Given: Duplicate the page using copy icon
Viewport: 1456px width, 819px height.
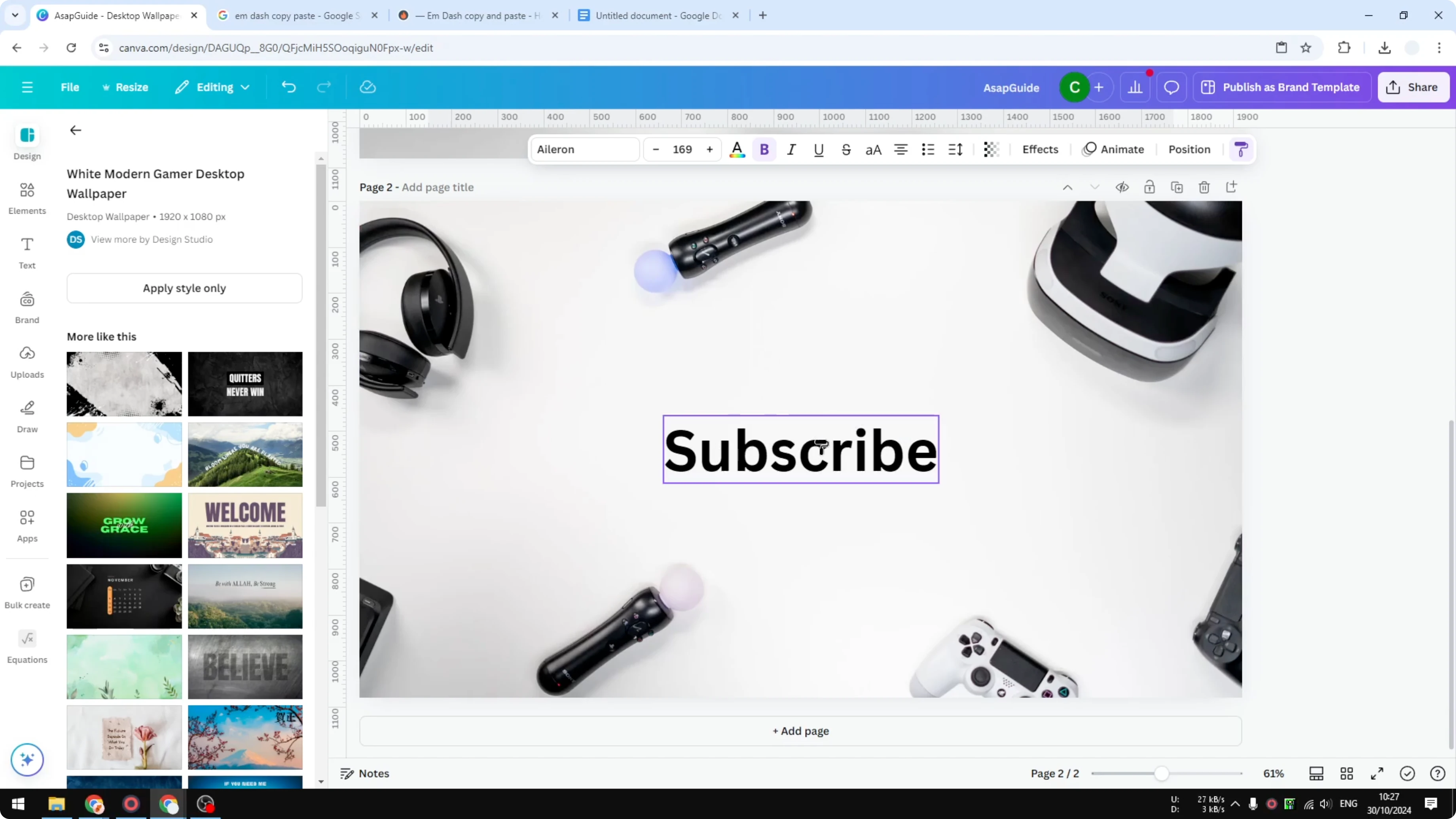Looking at the screenshot, I should pos(1177,186).
